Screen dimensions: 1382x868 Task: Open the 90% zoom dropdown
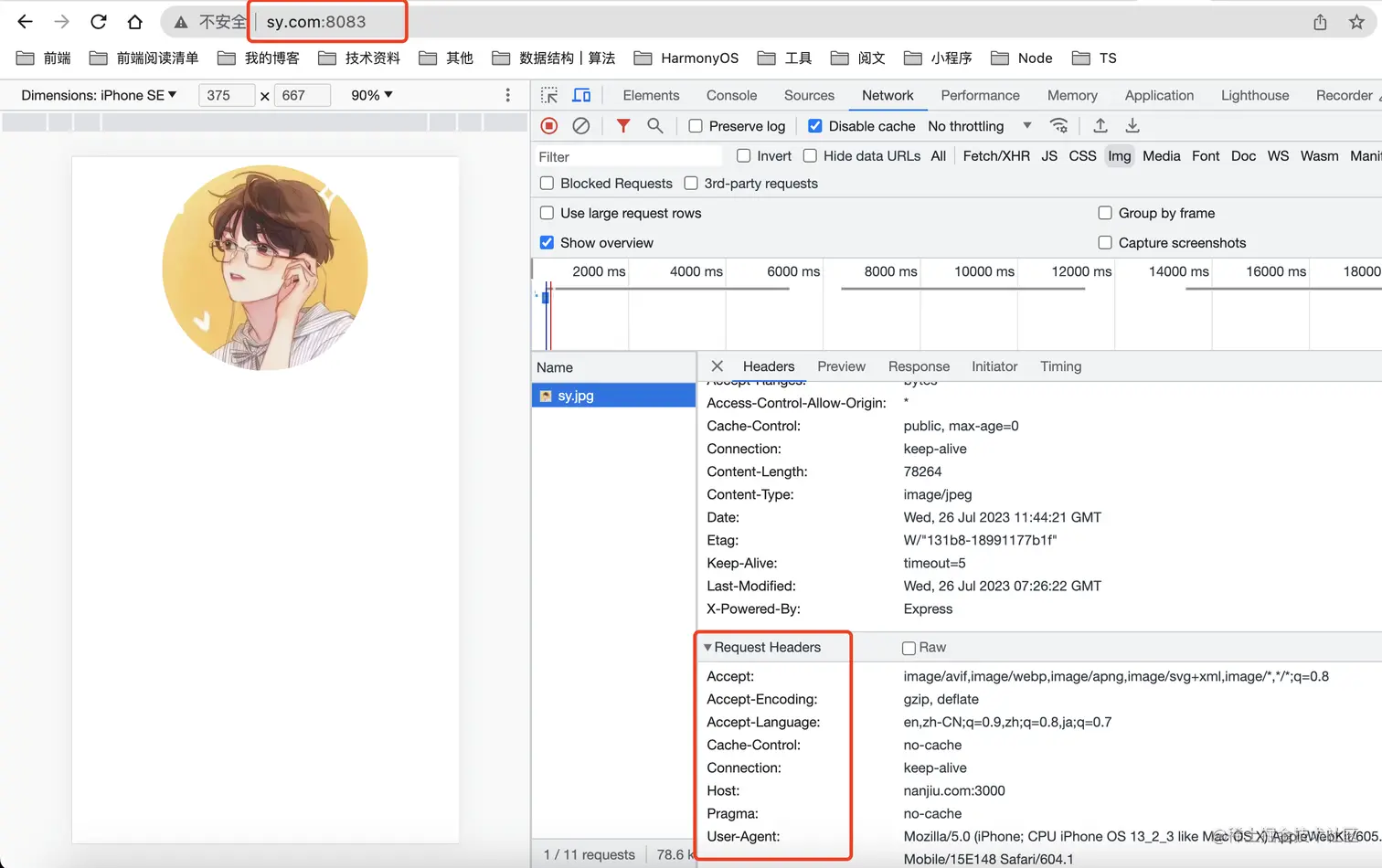371,95
